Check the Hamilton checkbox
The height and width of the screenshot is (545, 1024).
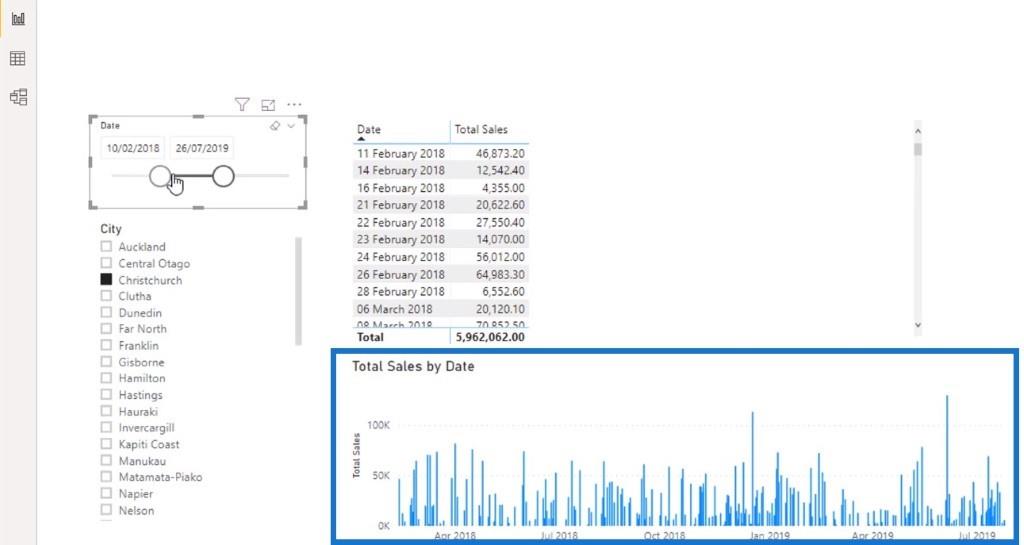point(106,378)
